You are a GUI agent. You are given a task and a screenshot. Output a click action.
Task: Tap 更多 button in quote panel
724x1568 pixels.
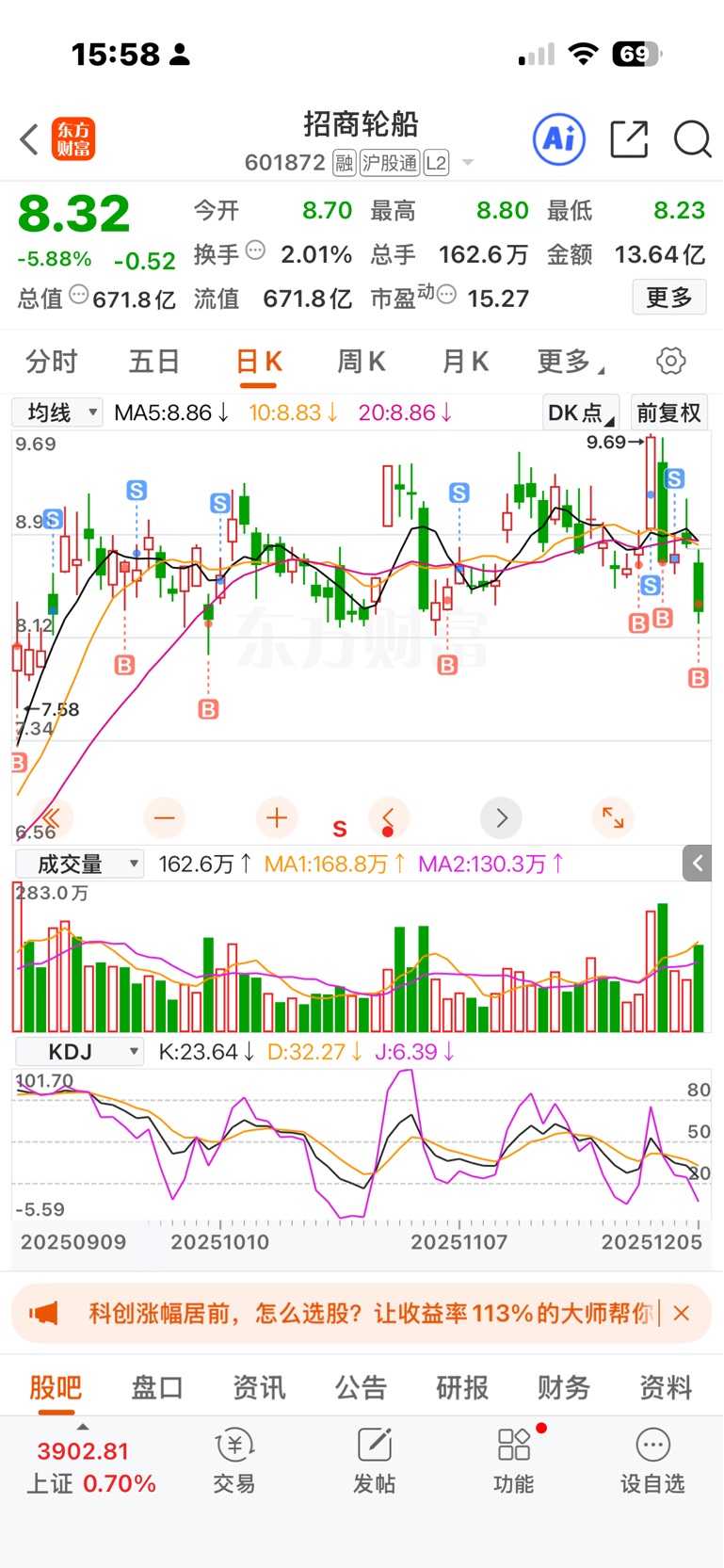coord(669,298)
